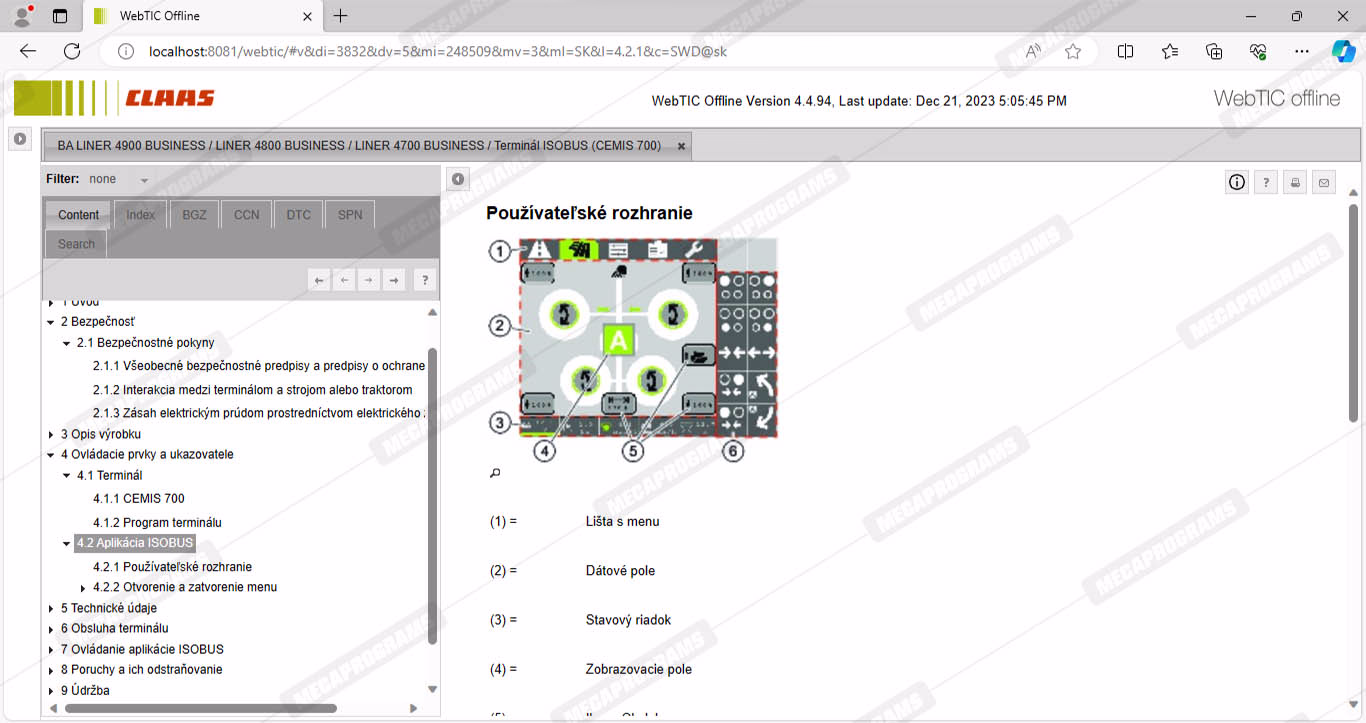Open the tab actions menu
The width and height of the screenshot is (1366, 723).
[60, 16]
